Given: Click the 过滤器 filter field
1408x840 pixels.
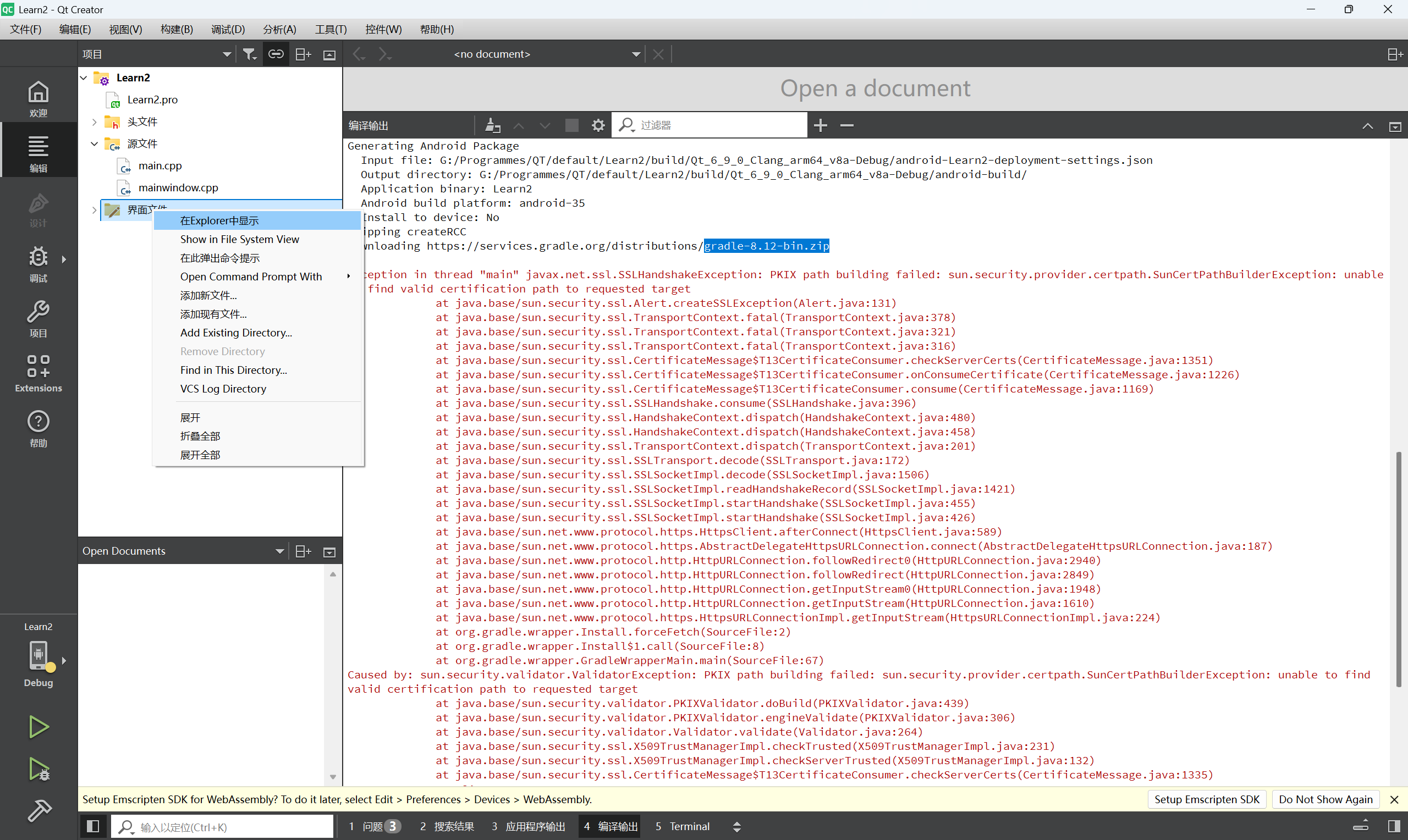Looking at the screenshot, I should pyautogui.click(x=710, y=125).
